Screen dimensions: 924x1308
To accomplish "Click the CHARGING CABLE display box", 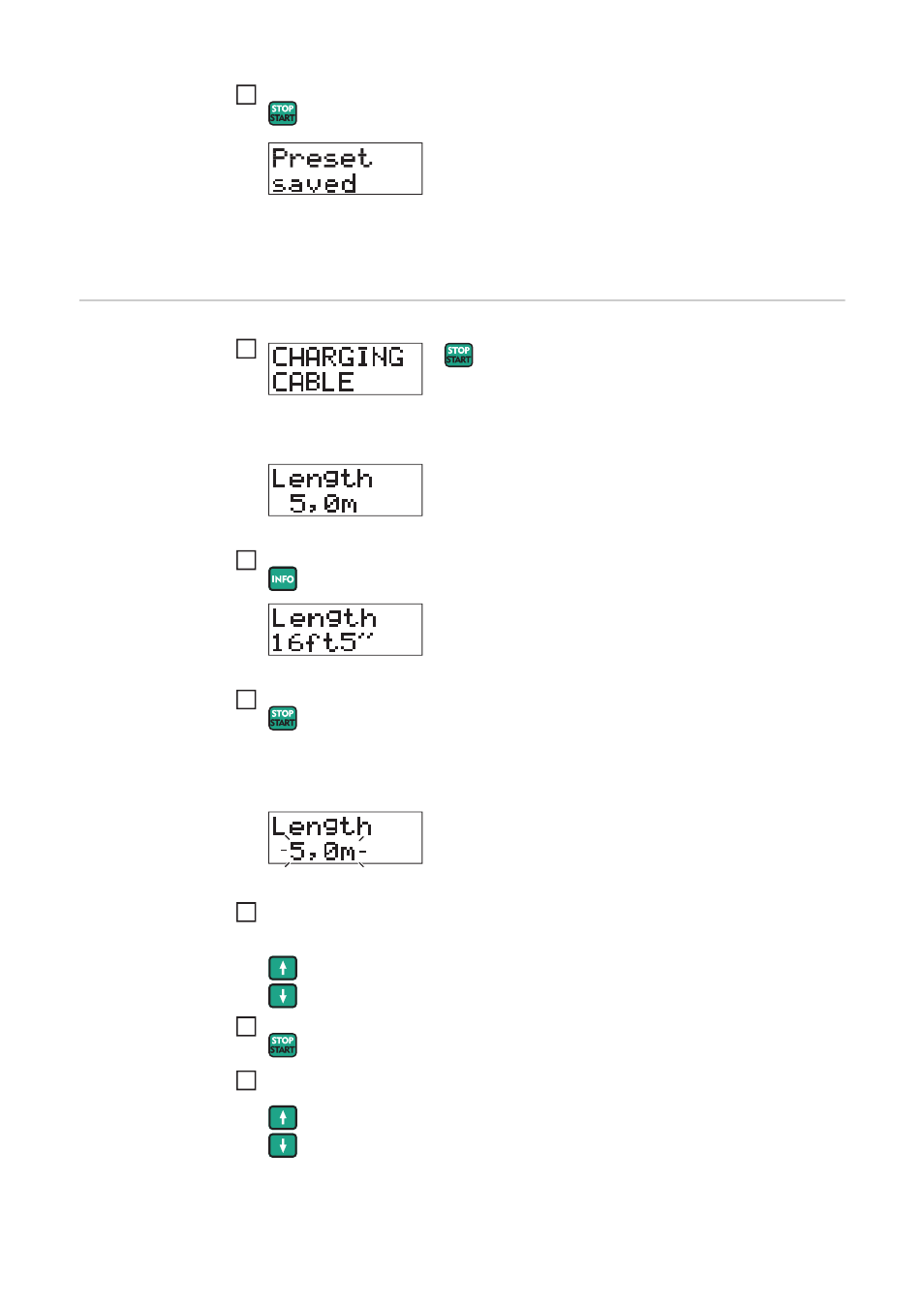I will (x=346, y=369).
